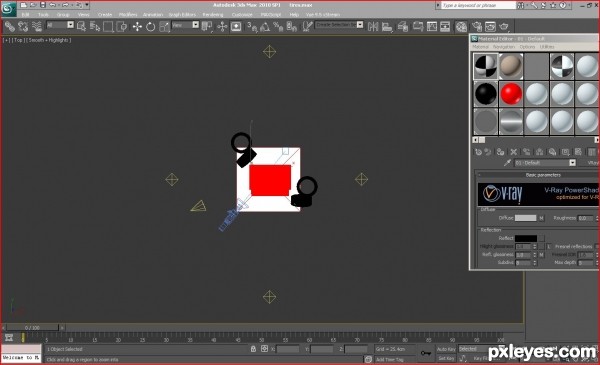Click the Mirror tool
Viewport: 600px width, 365px height.
pos(373,26)
